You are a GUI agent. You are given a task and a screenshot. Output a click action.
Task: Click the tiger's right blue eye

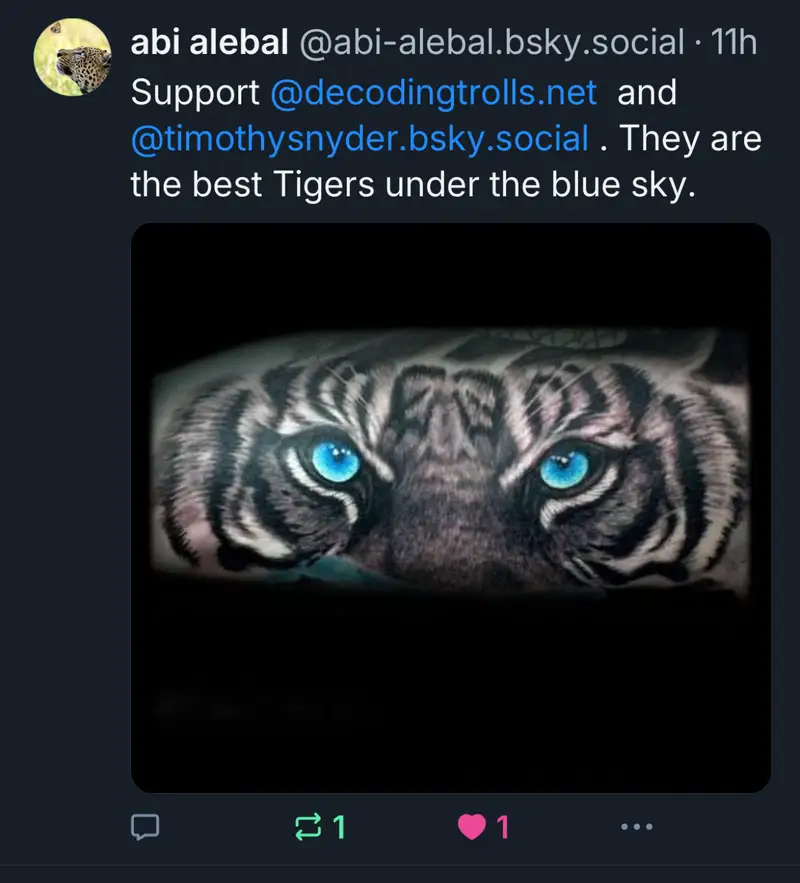[x=566, y=466]
